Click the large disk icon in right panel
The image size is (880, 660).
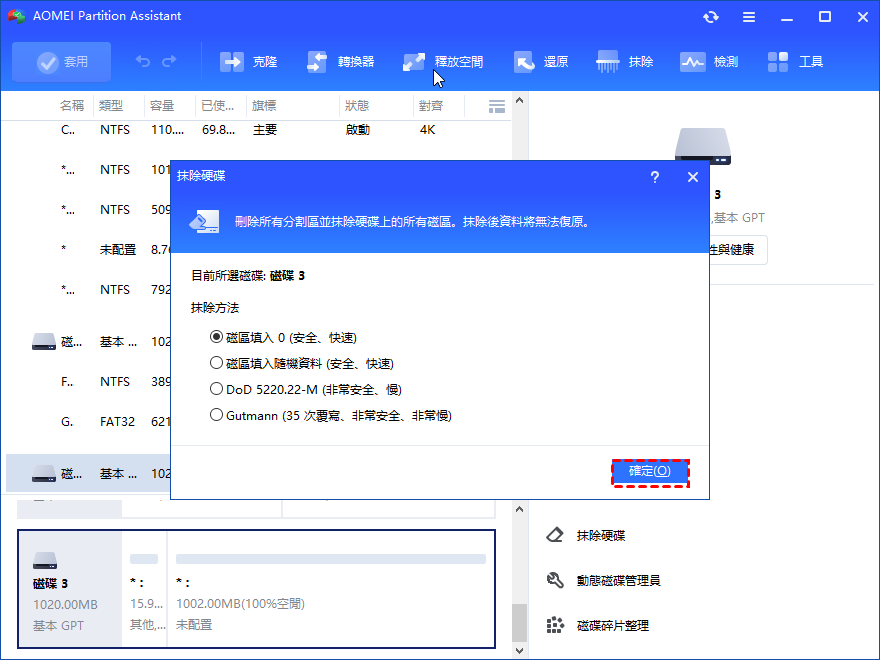[703, 146]
